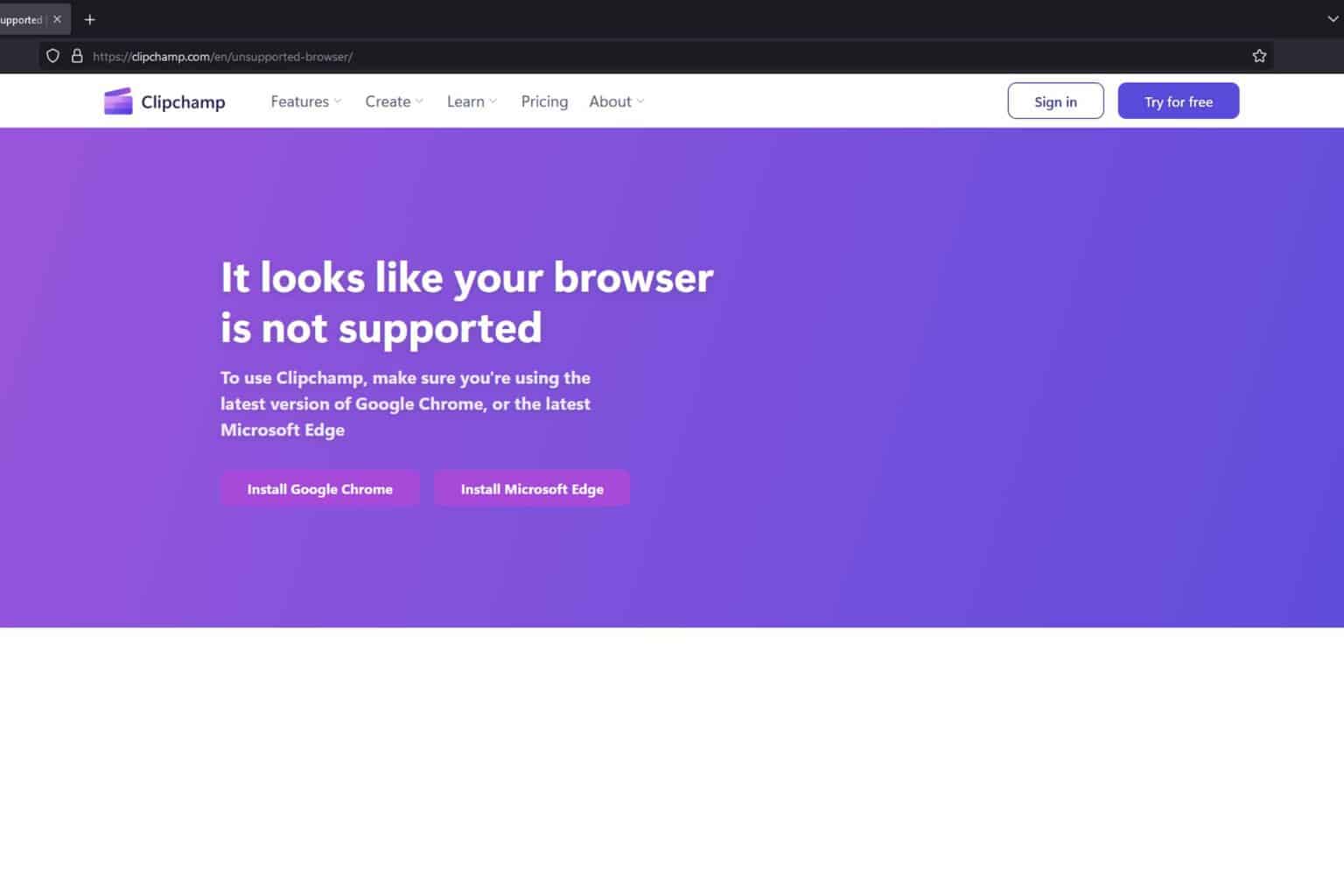Click the "It looks like your browser" heading
The image size is (1344, 896).
tap(467, 303)
